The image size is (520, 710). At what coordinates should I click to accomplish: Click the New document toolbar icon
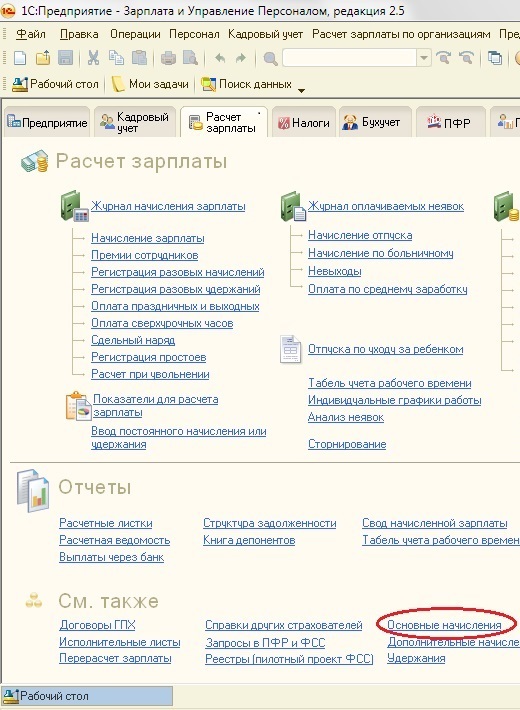point(20,58)
